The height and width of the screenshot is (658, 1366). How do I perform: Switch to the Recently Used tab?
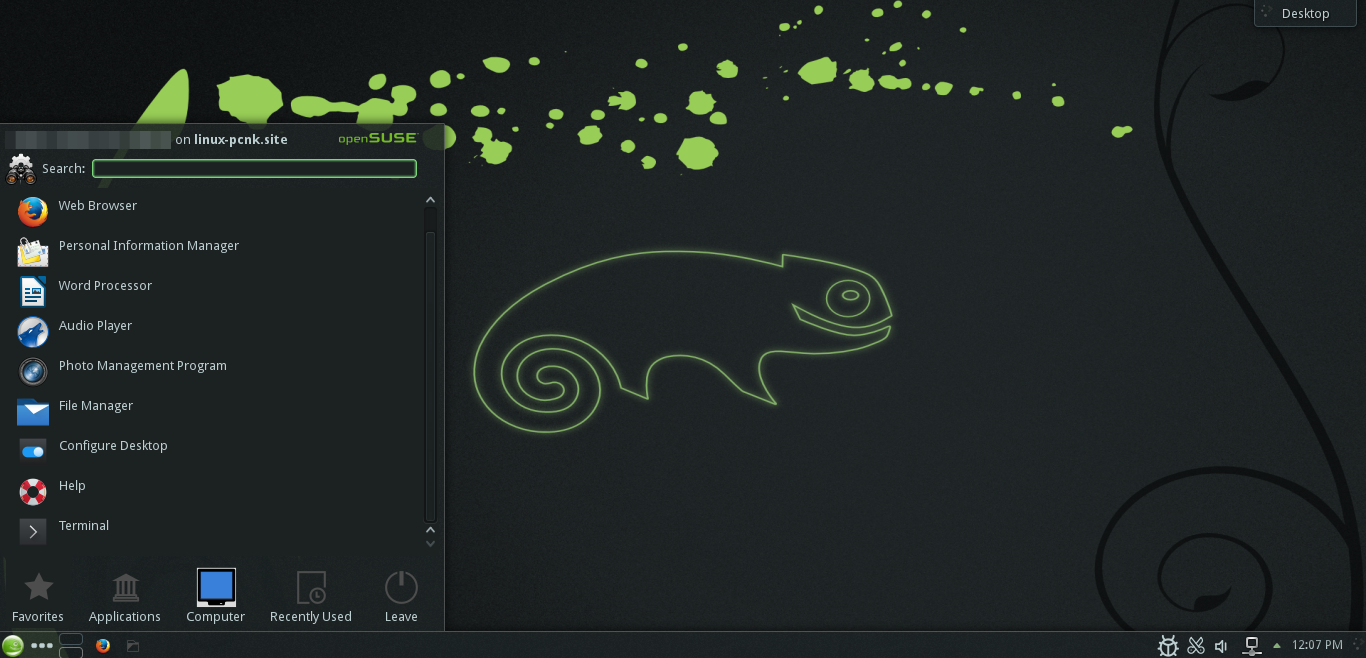[x=311, y=597]
